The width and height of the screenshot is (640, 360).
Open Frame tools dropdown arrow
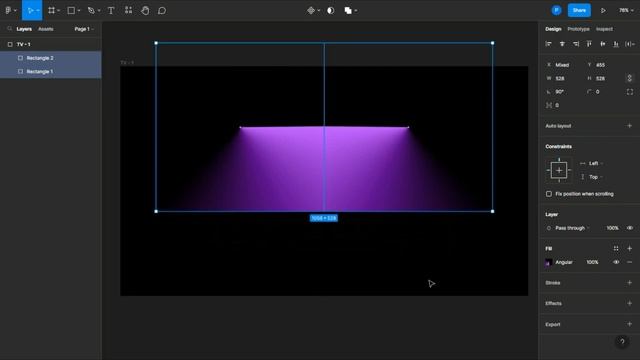[x=59, y=11]
